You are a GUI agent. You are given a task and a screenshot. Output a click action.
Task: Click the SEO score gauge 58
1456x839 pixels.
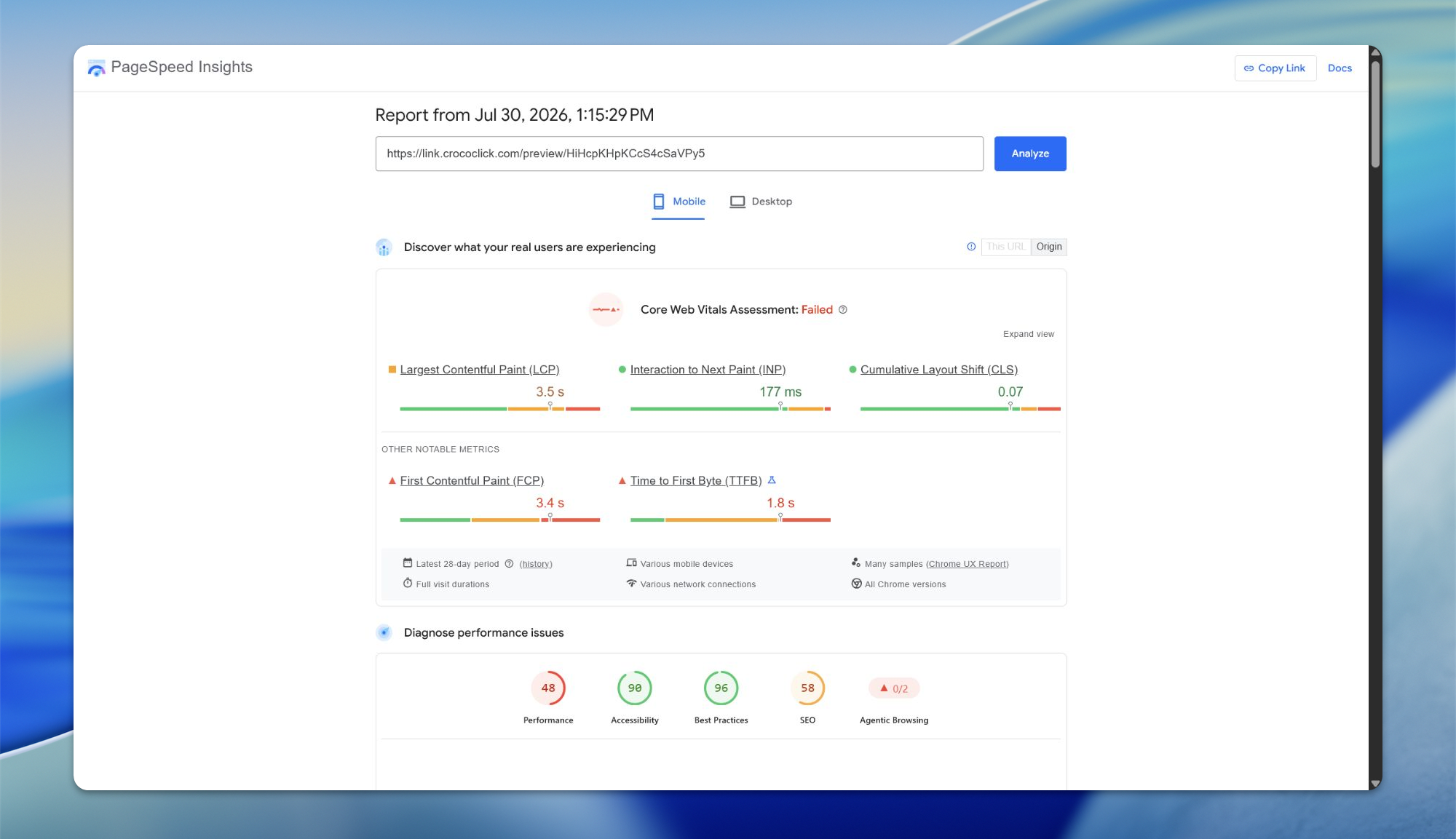(808, 688)
